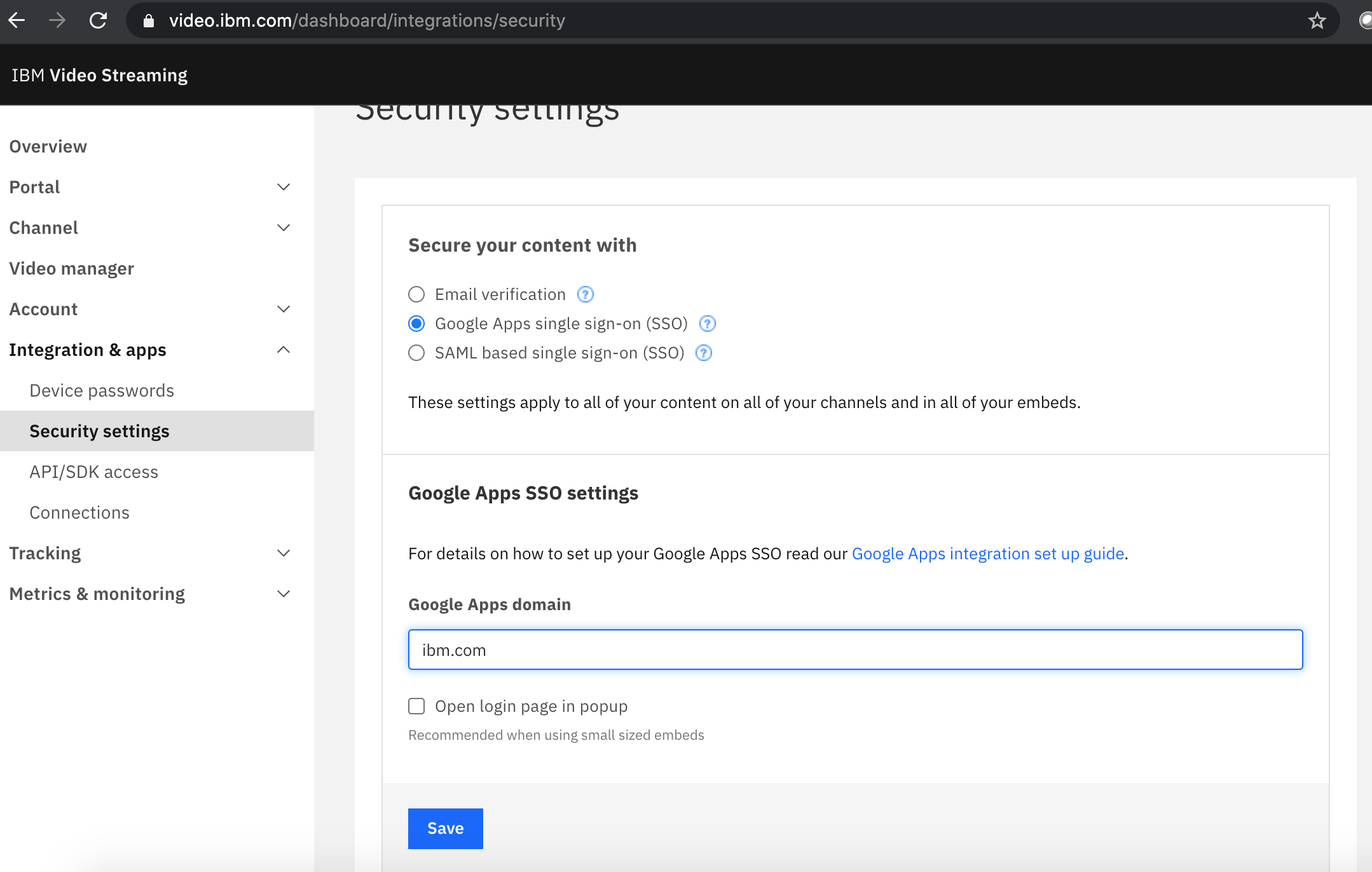Expand the Account menu chevron
1372x872 pixels.
284,309
